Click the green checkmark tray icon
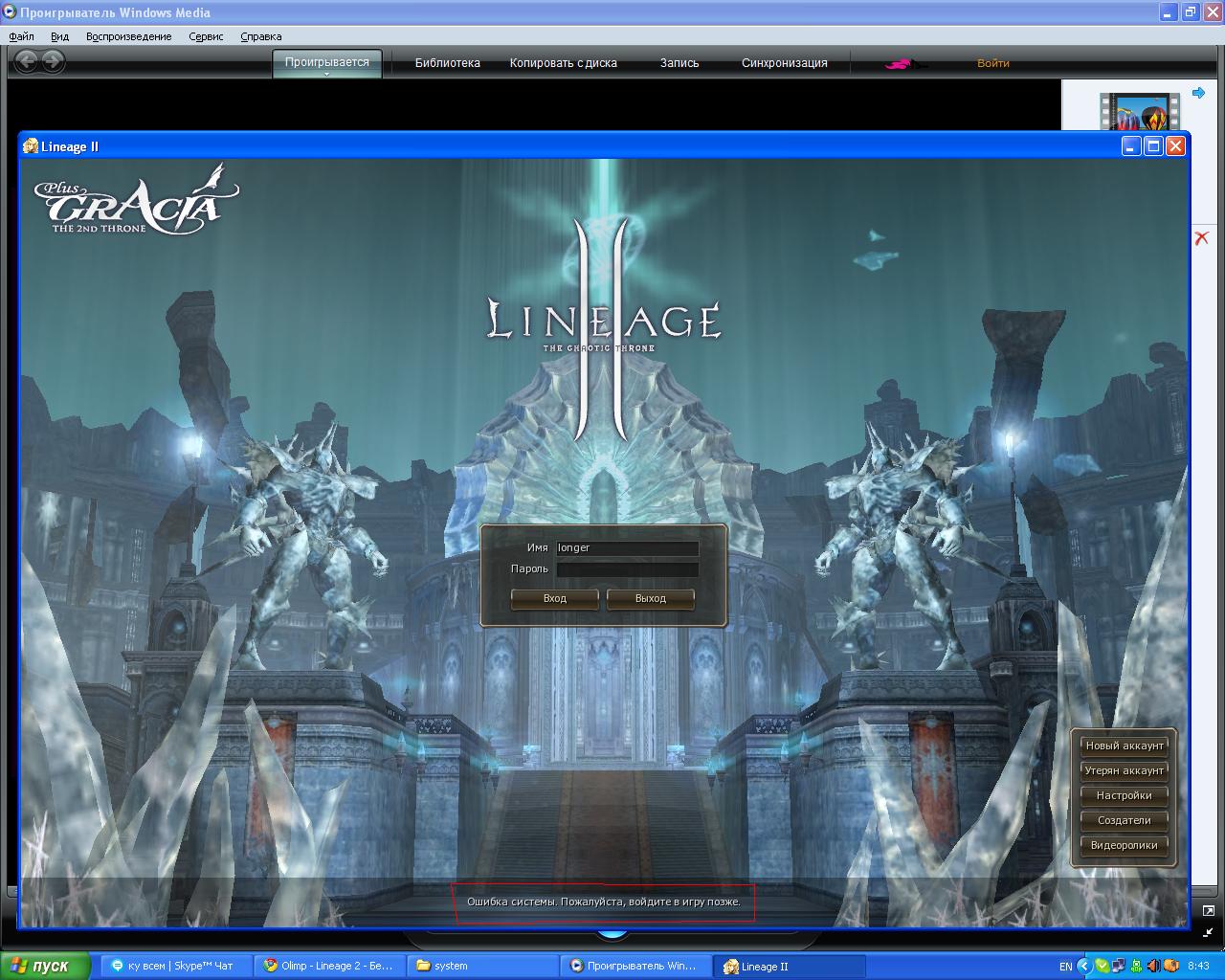This screenshot has width=1225, height=980. pos(1102,966)
